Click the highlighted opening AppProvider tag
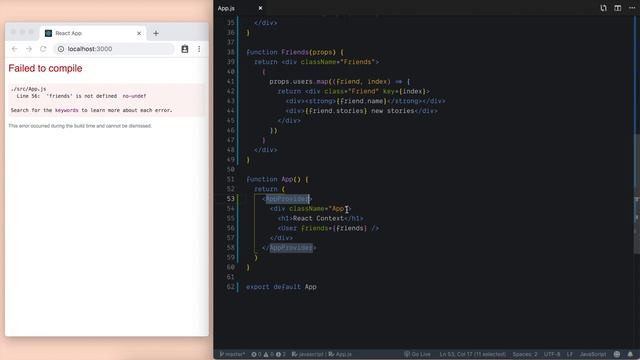Screen dimensions: 640x360 (x=287, y=199)
